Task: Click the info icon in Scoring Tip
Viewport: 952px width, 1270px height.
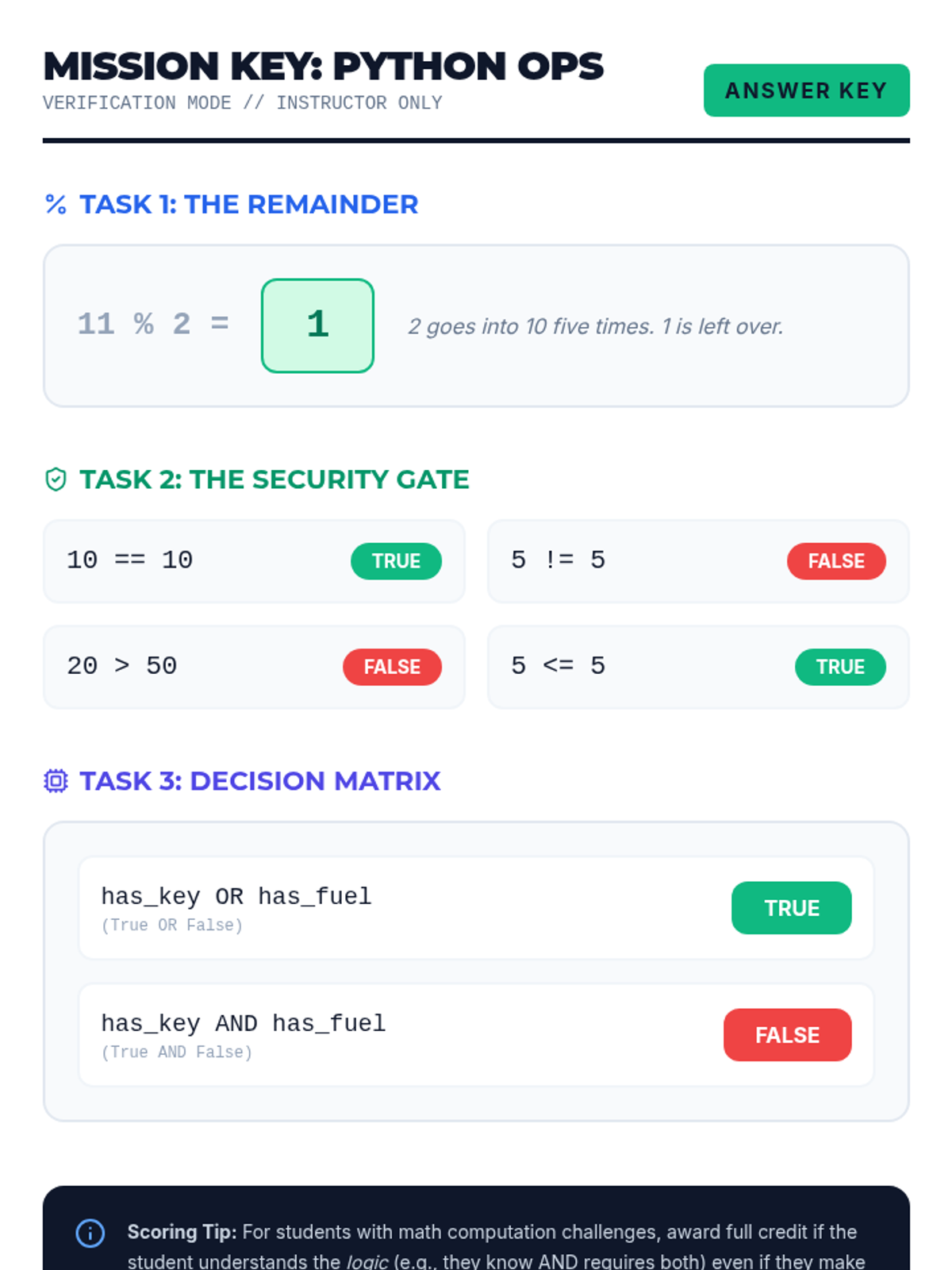Action: point(90,1233)
